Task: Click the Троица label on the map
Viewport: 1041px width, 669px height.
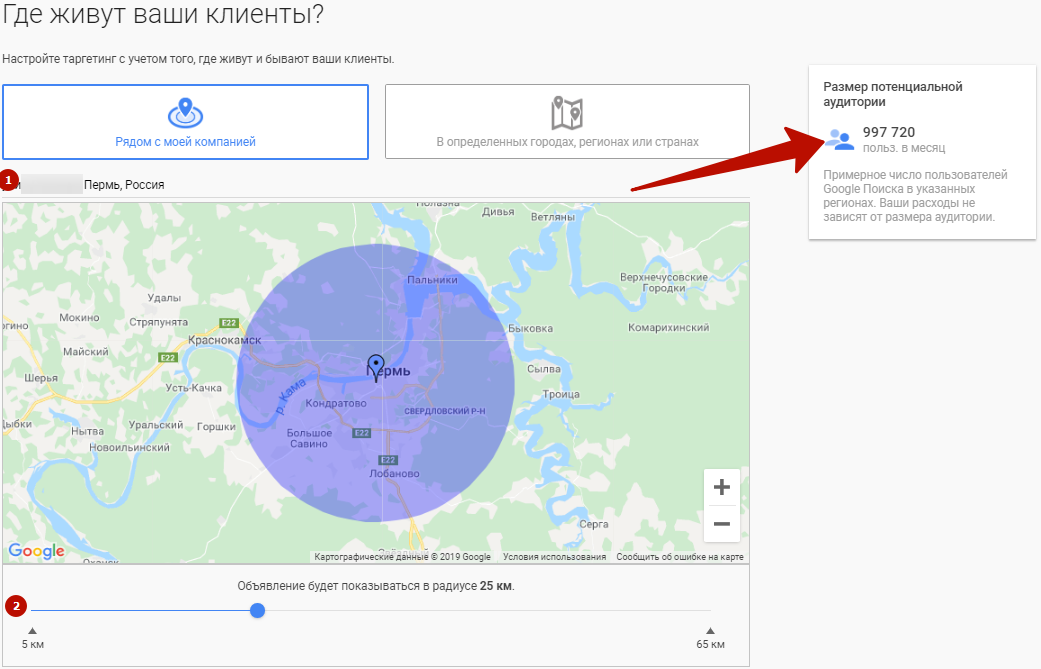Action: pos(561,394)
